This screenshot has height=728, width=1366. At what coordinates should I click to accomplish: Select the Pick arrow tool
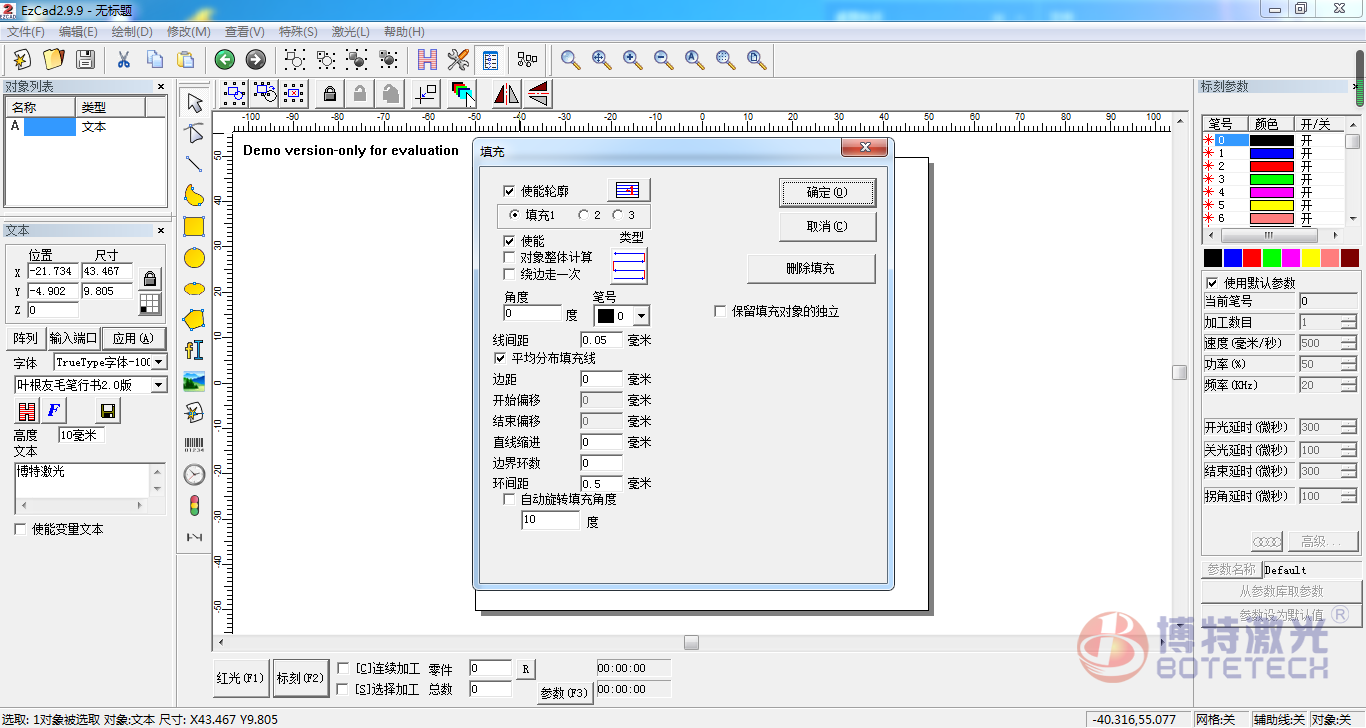[x=194, y=102]
